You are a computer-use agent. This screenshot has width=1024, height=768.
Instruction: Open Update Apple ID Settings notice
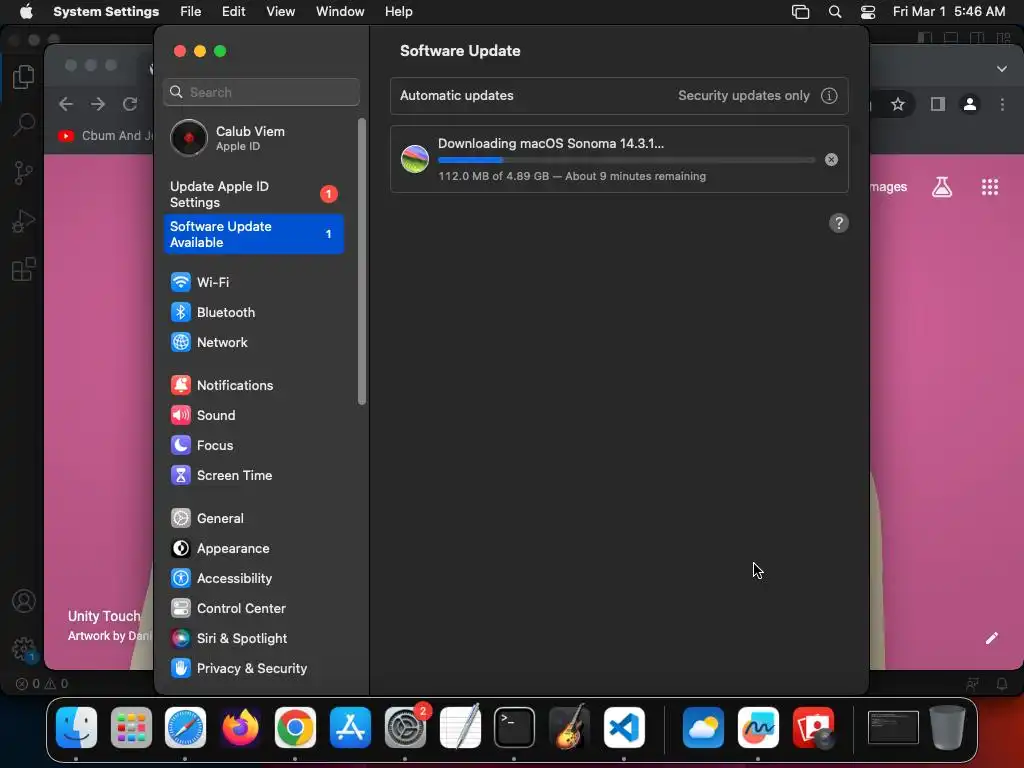click(x=254, y=194)
